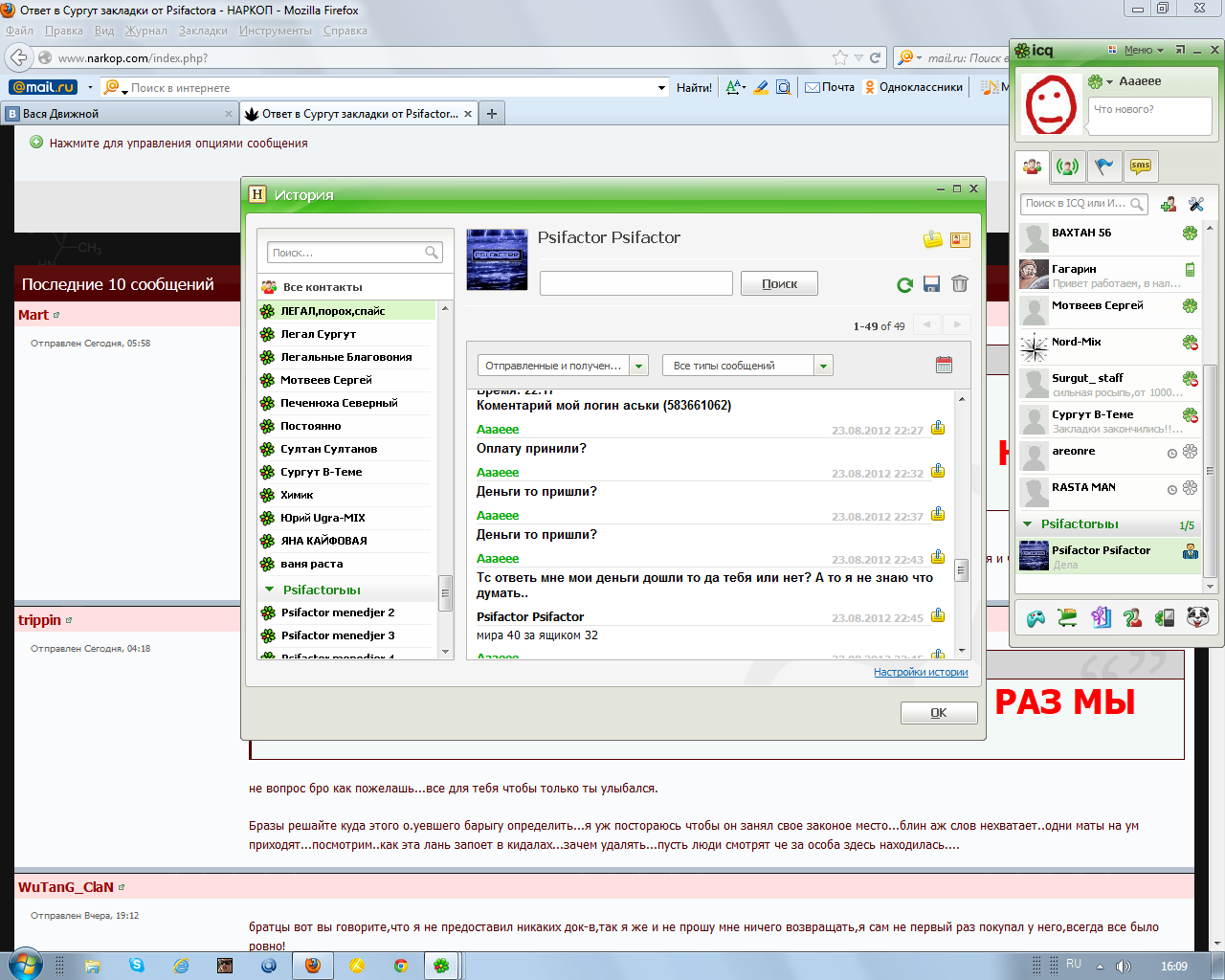Click the Chrome icon in taskbar

tap(401, 966)
